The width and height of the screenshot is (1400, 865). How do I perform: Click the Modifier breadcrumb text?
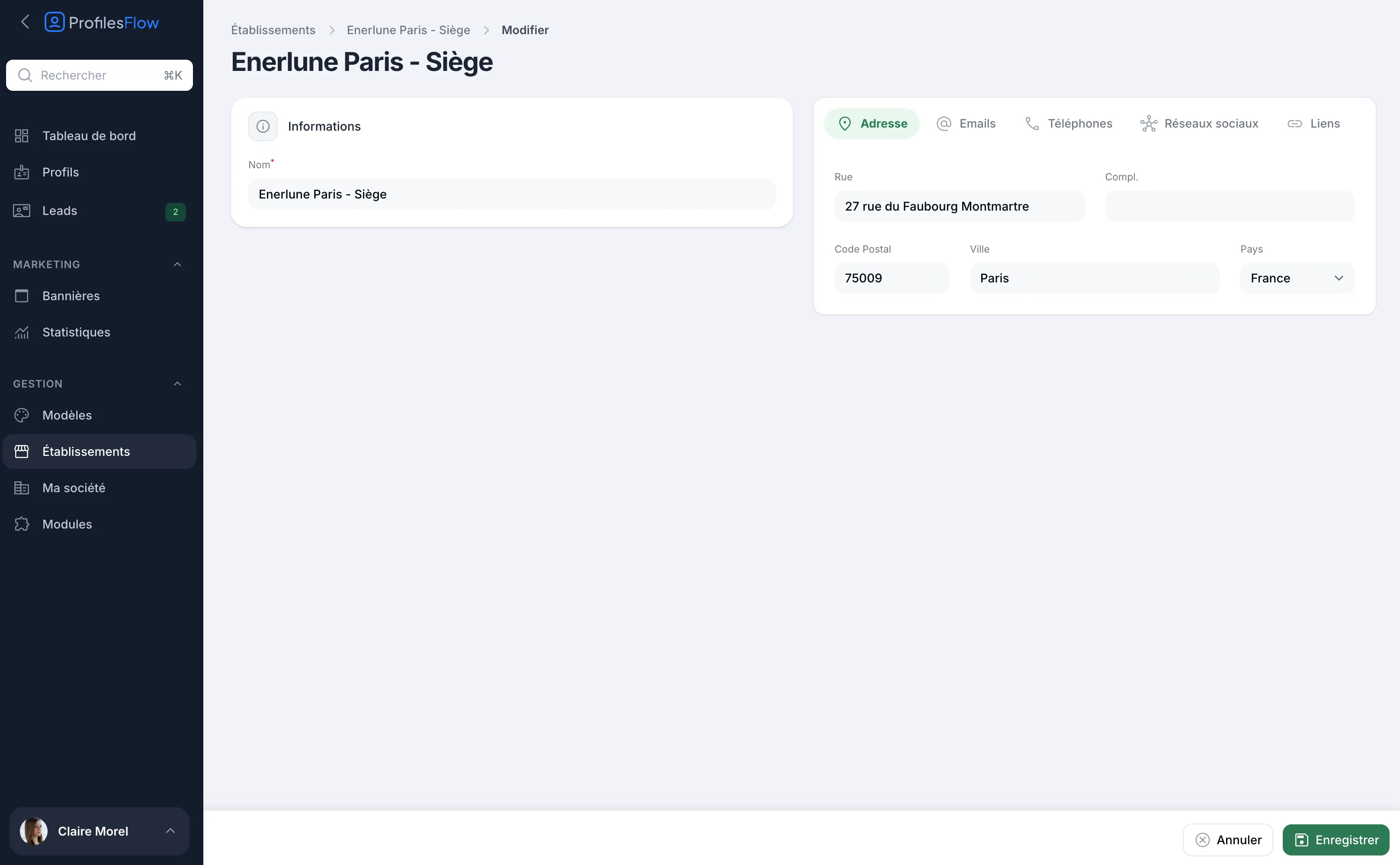pyautogui.click(x=525, y=30)
